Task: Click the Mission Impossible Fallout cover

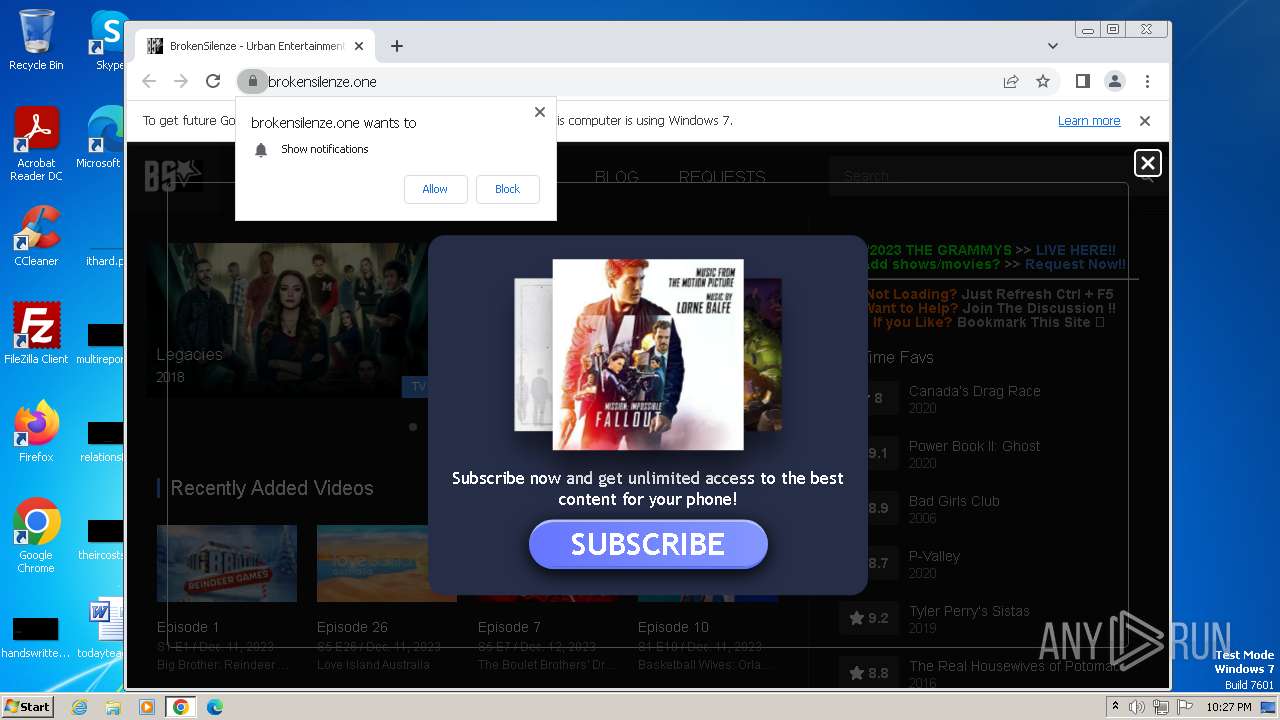Action: (x=648, y=355)
